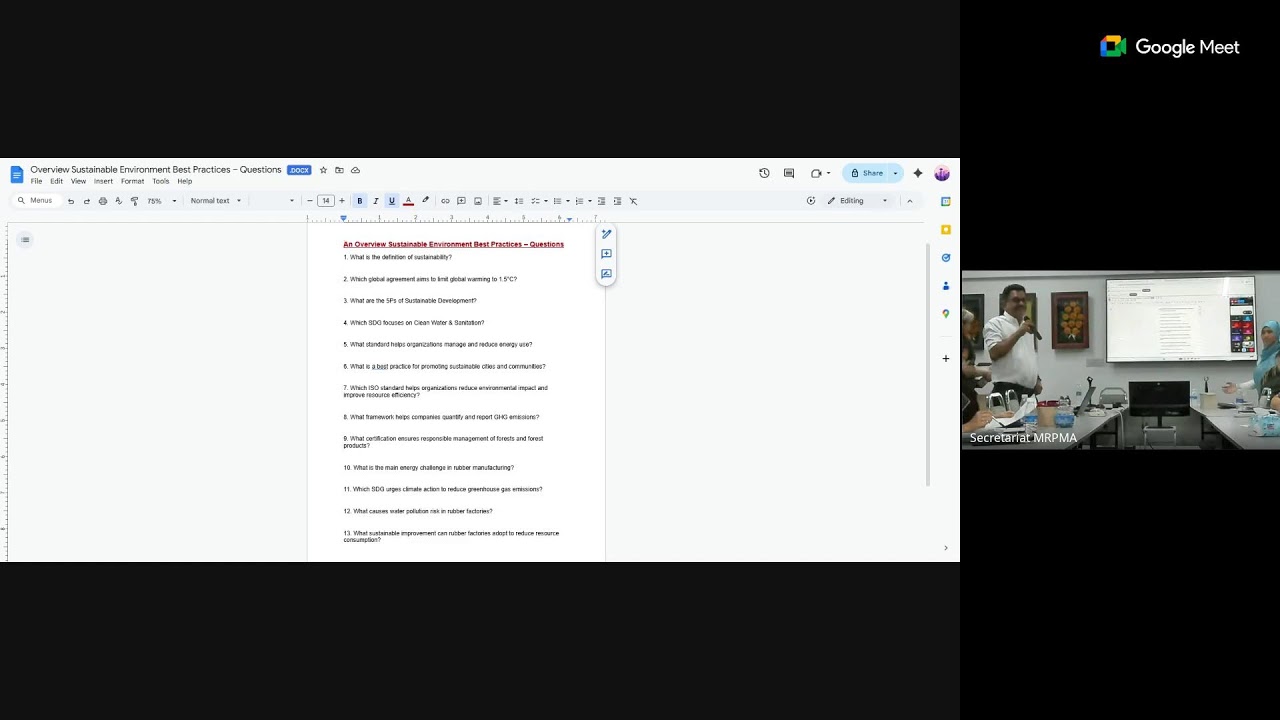This screenshot has height=720, width=1280.
Task: Open the bulleted list dropdown
Action: 561,201
